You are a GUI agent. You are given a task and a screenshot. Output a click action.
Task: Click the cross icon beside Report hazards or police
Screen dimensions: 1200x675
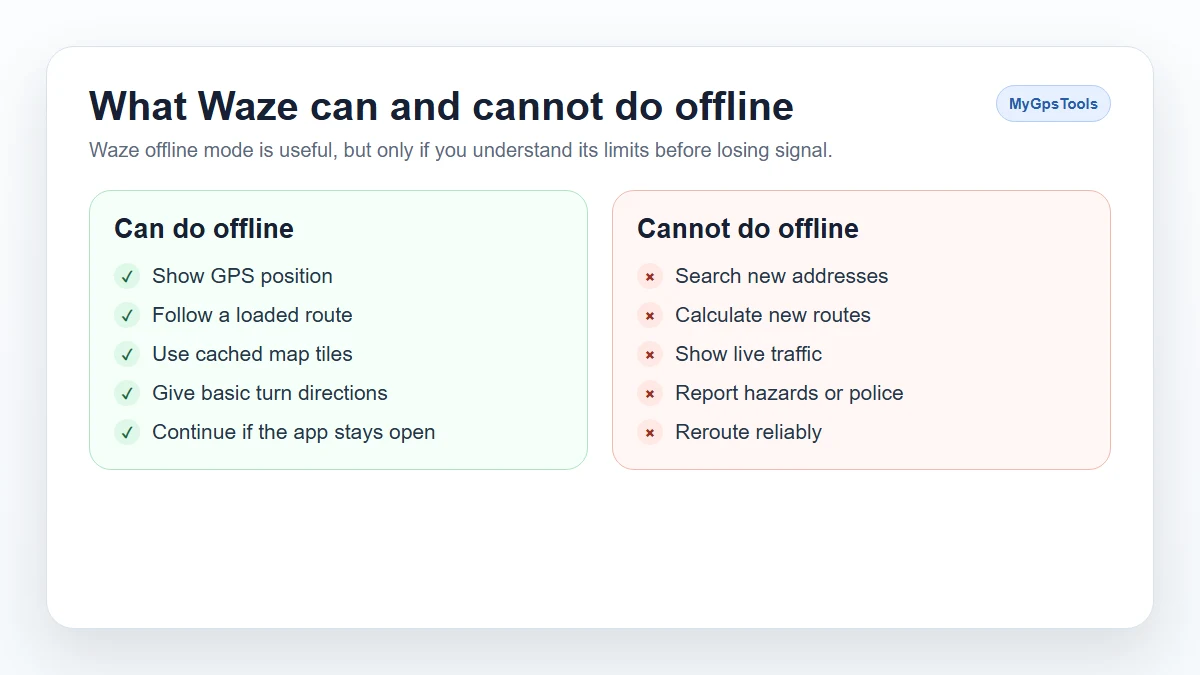pyautogui.click(x=650, y=393)
